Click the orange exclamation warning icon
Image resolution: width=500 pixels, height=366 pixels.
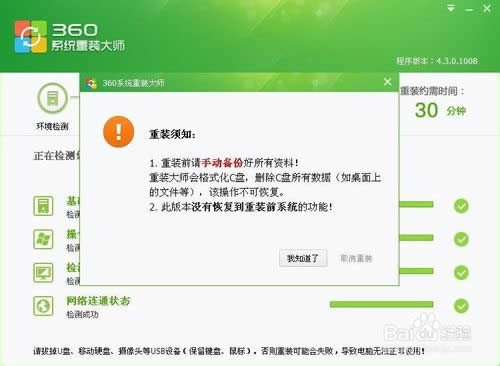coord(119,132)
